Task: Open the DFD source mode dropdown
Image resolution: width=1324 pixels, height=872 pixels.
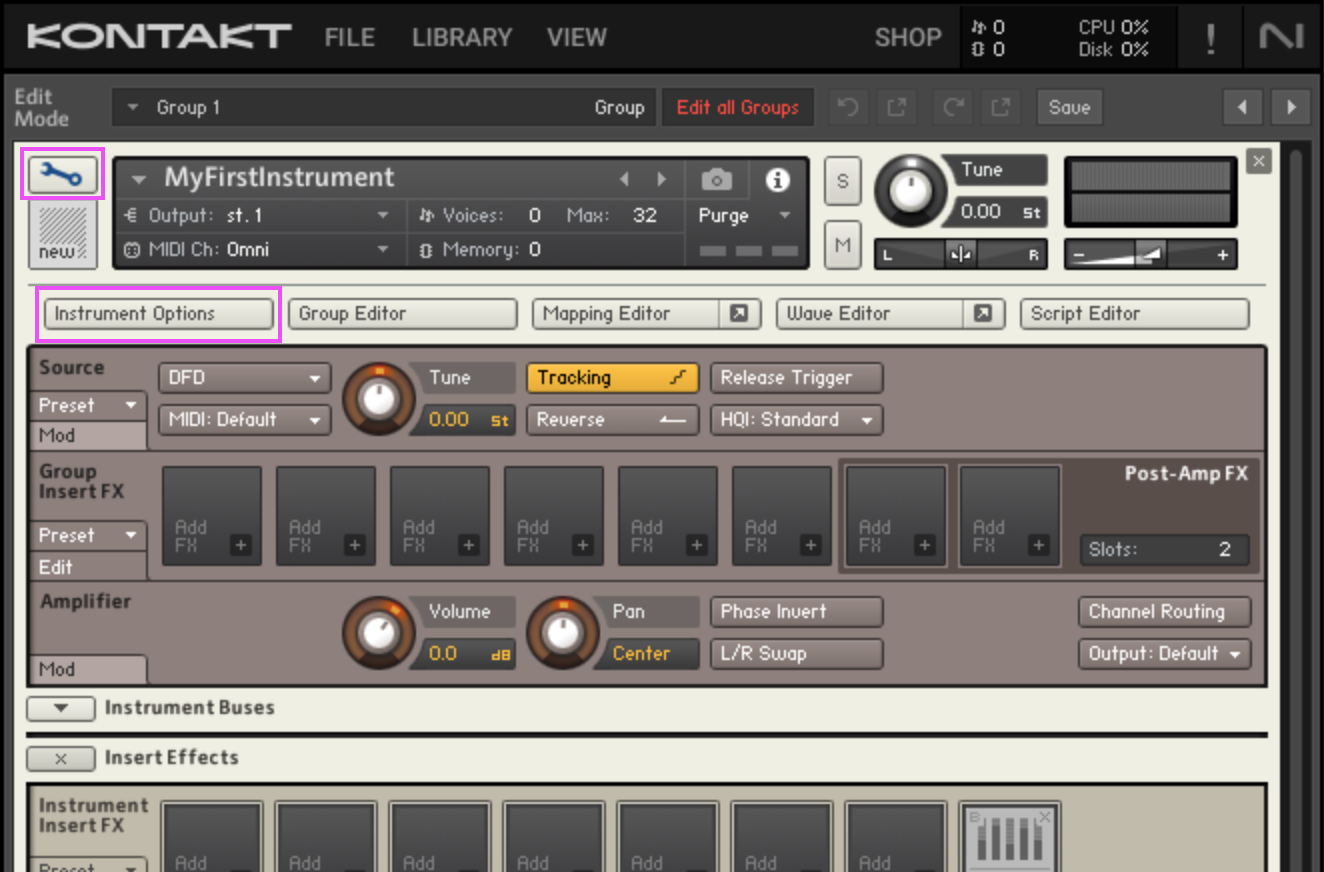Action: tap(244, 378)
